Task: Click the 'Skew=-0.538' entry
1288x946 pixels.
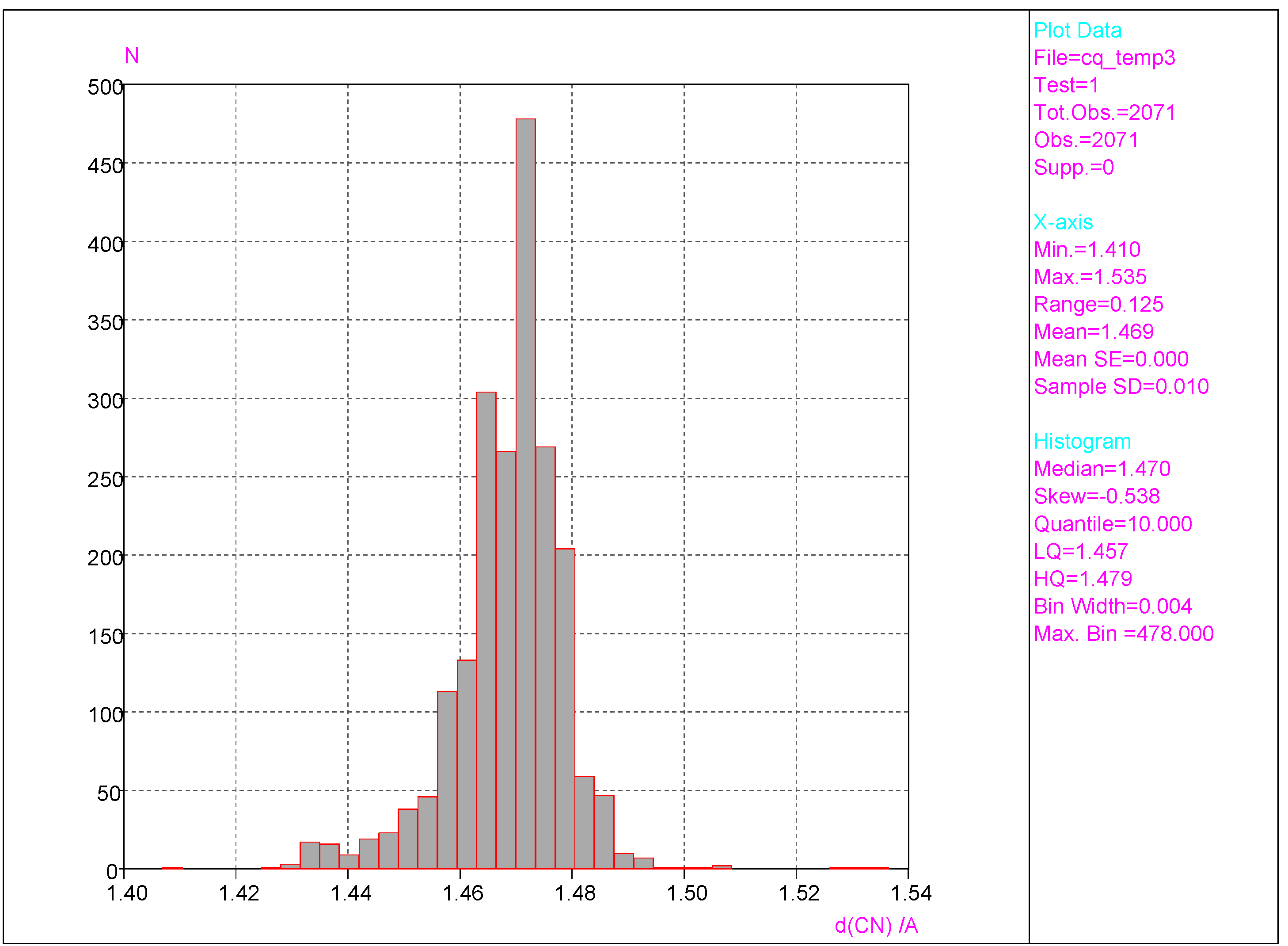Action: pos(1096,496)
